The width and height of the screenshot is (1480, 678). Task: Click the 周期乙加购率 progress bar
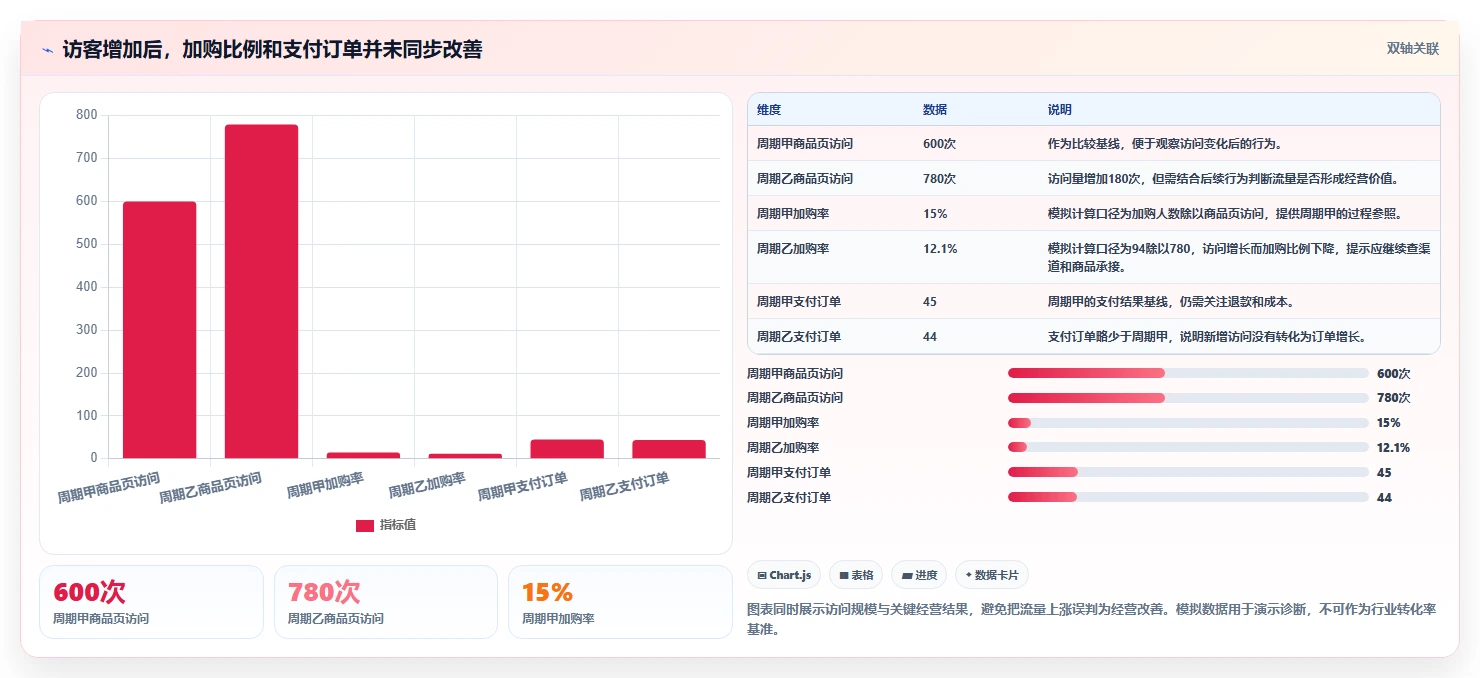[x=1188, y=447]
